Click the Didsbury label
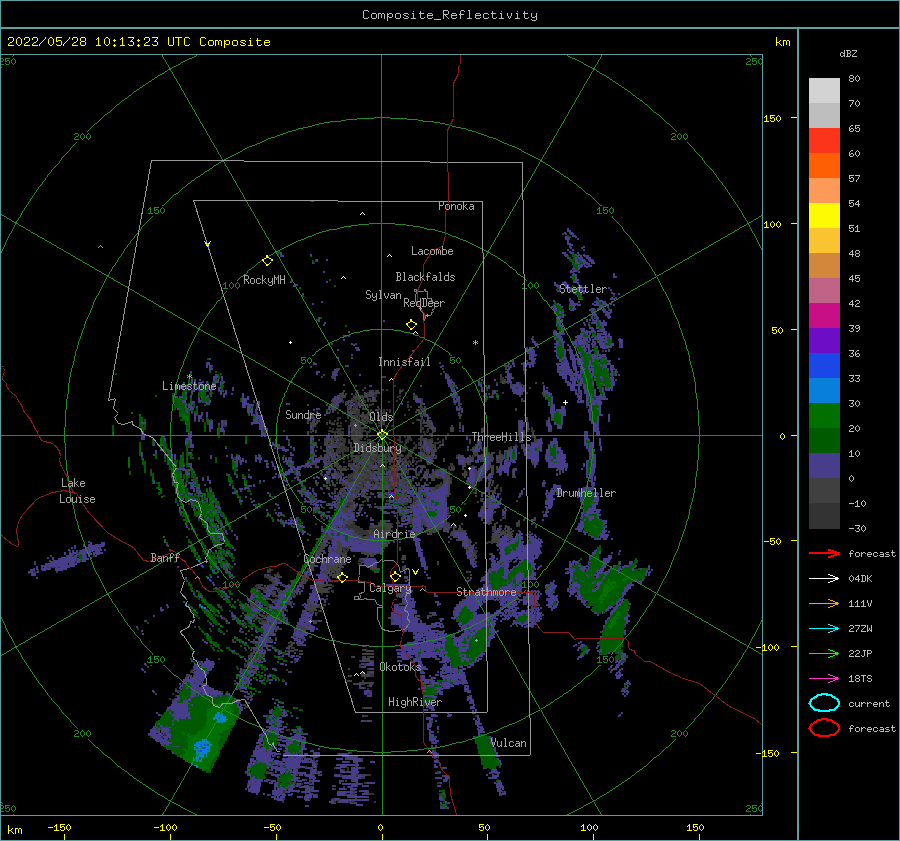Screen dimensions: 900x841 (377, 448)
